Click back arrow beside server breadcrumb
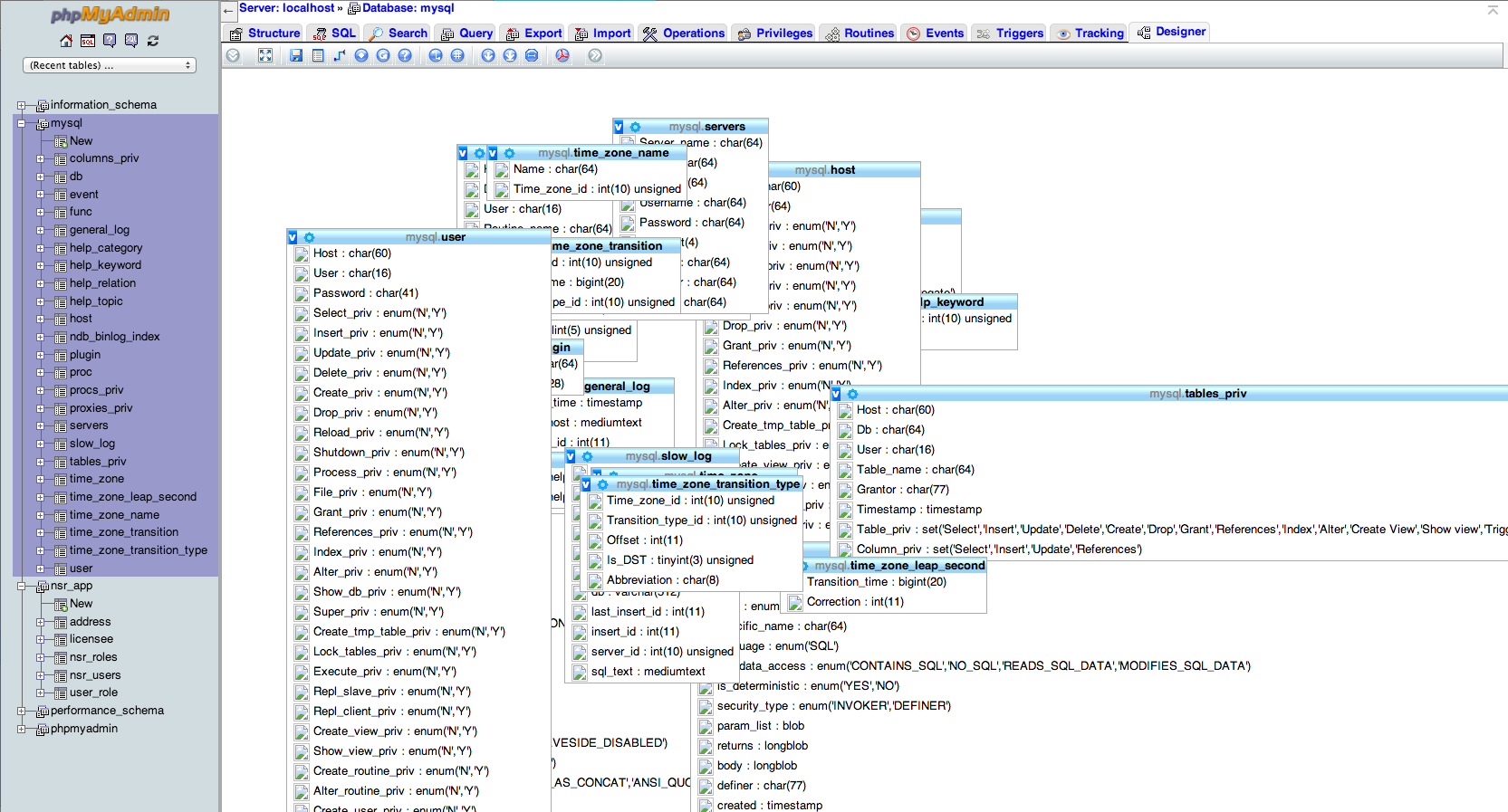The image size is (1508, 812). [x=227, y=10]
